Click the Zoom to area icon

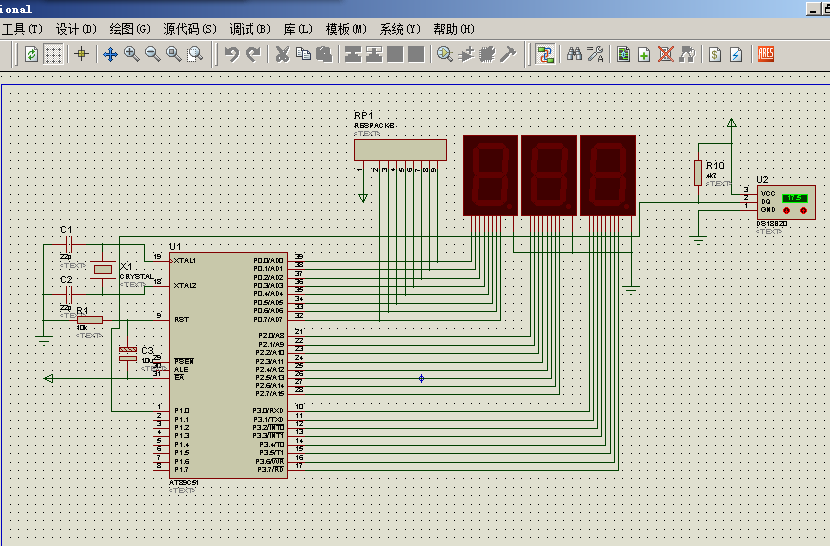(x=195, y=54)
